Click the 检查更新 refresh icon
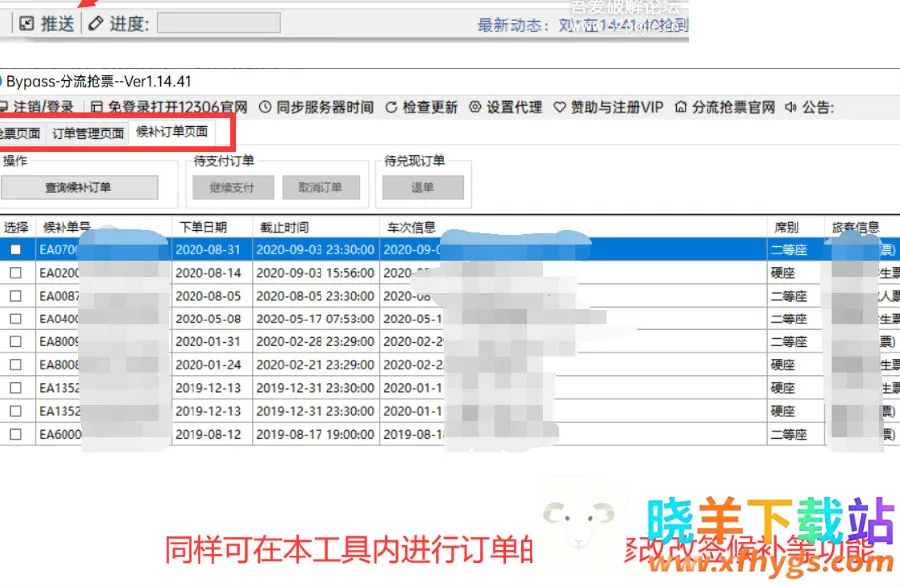This screenshot has width=900, height=586. click(391, 107)
